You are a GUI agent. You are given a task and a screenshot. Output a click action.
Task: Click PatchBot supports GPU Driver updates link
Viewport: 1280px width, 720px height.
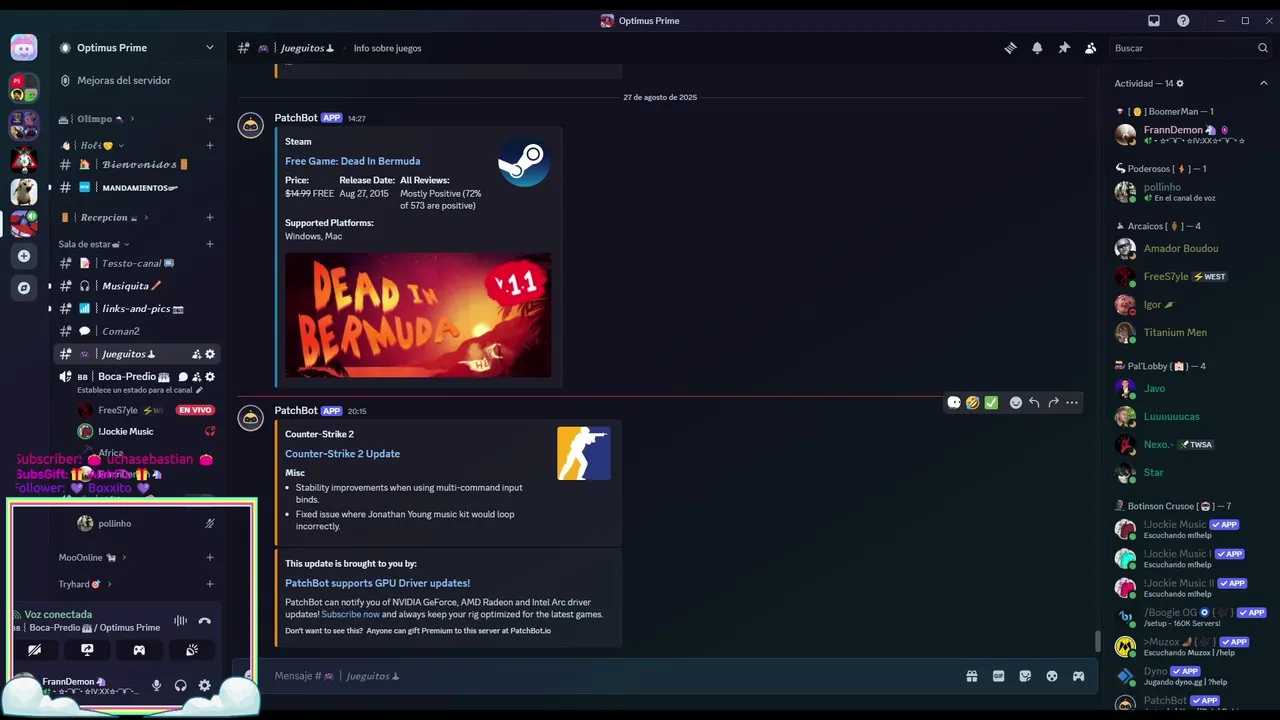coord(377,583)
